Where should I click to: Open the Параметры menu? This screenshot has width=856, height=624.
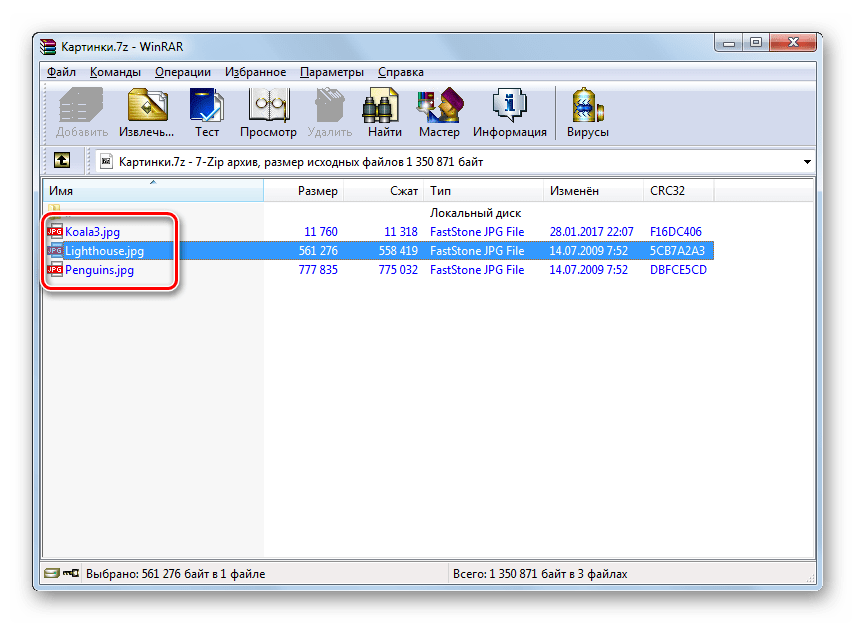(332, 72)
